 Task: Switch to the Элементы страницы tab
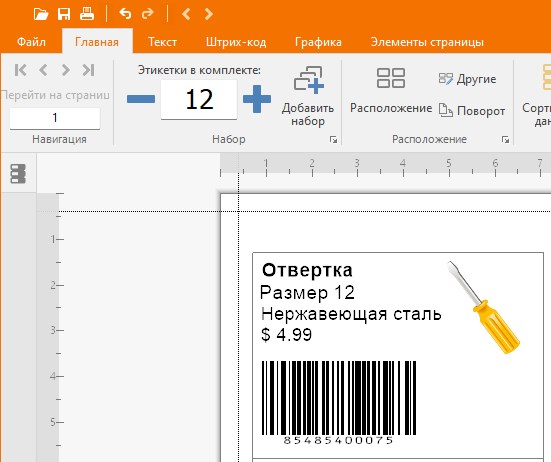(427, 42)
